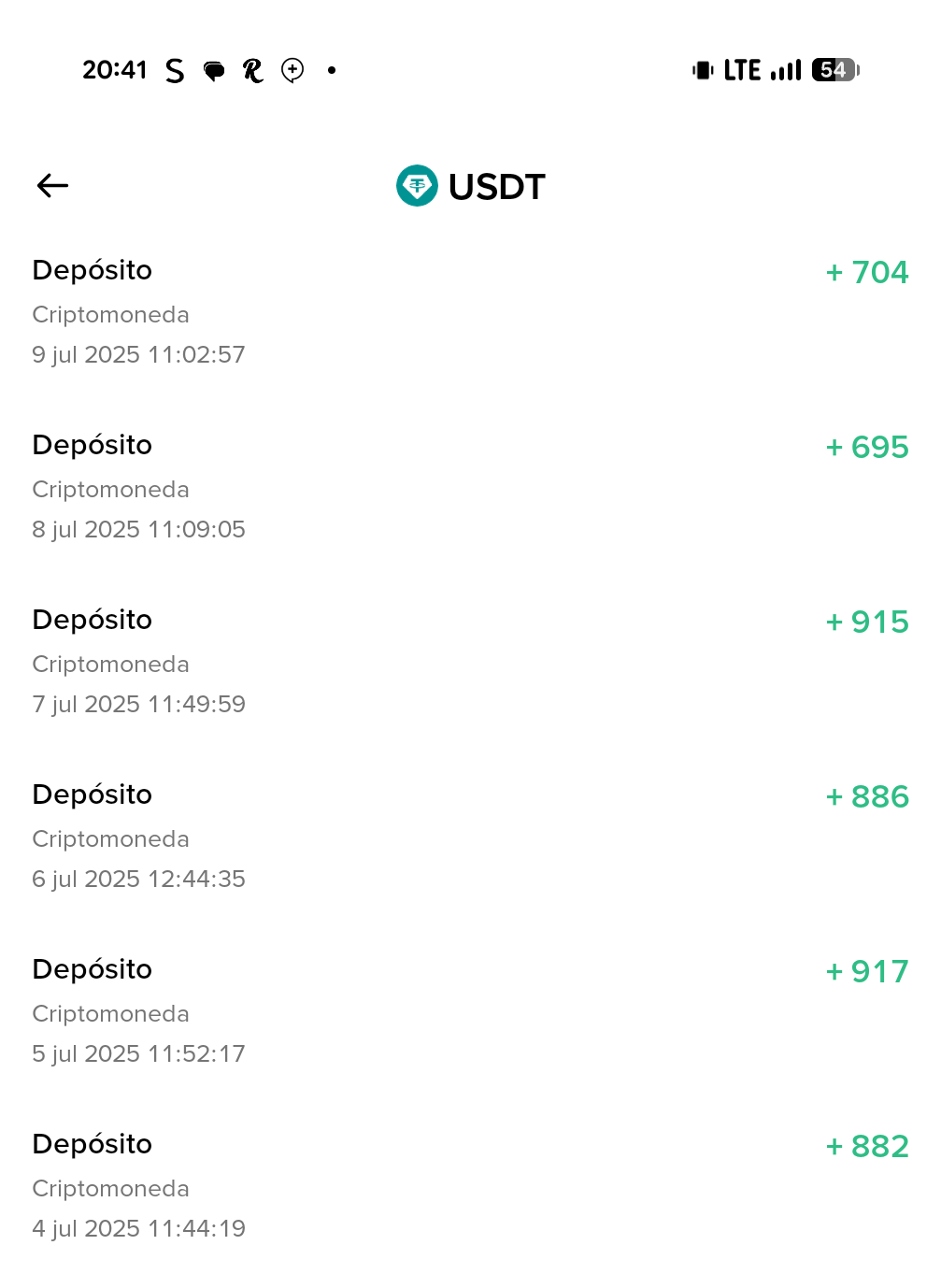Tap the vibrate mode status icon
This screenshot has height=1288, width=941.
pyautogui.click(x=703, y=70)
